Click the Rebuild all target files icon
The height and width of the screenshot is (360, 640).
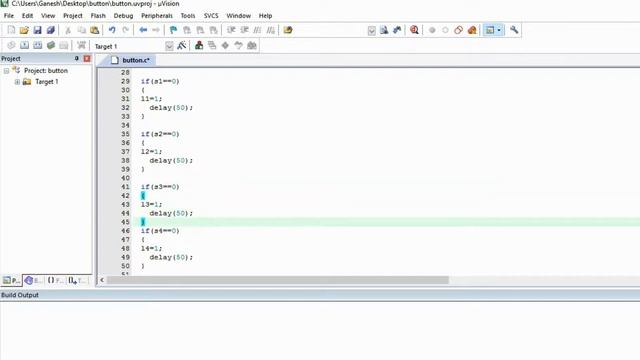click(38, 45)
